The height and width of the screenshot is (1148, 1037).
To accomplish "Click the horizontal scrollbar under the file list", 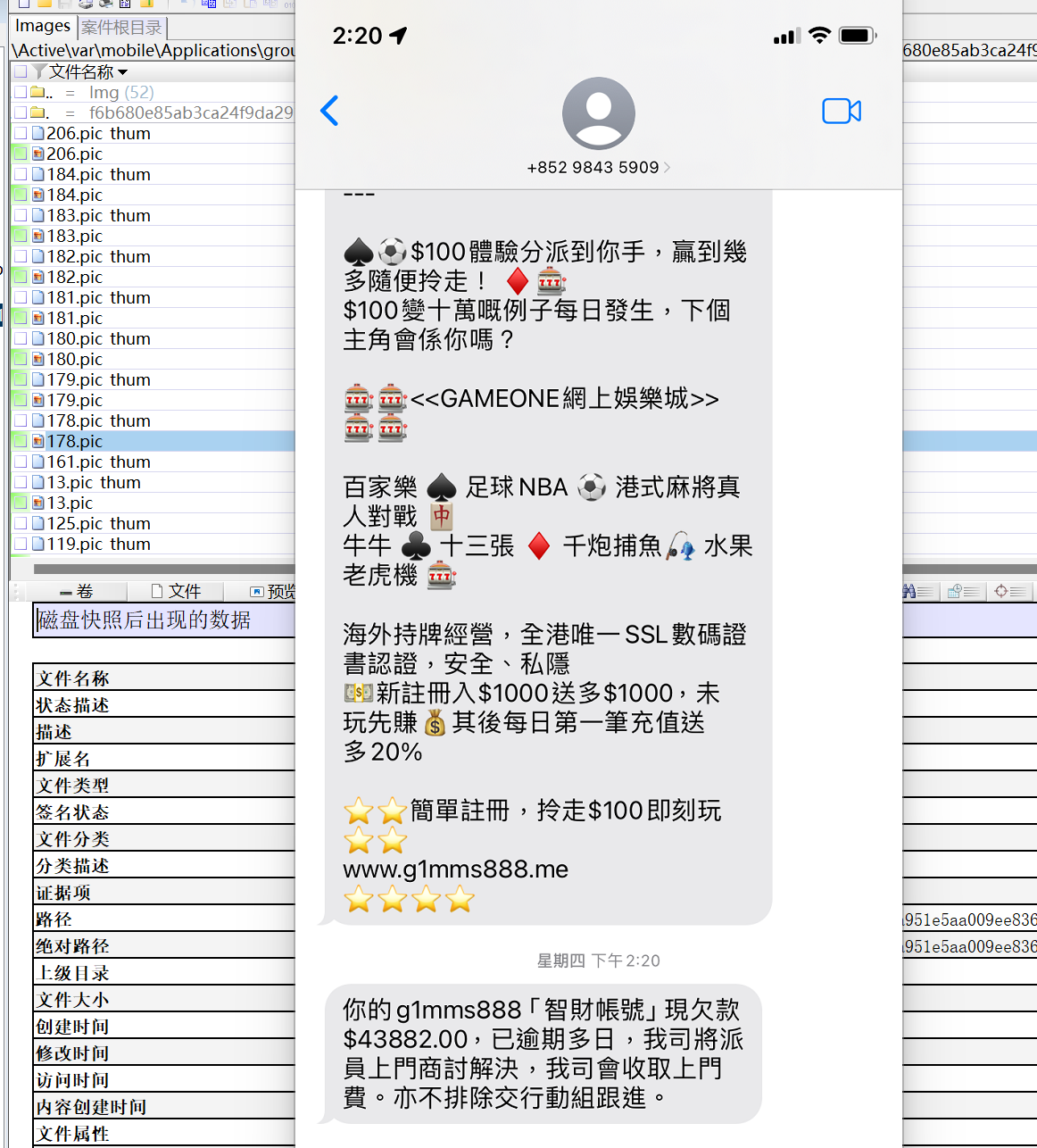I will tap(164, 569).
